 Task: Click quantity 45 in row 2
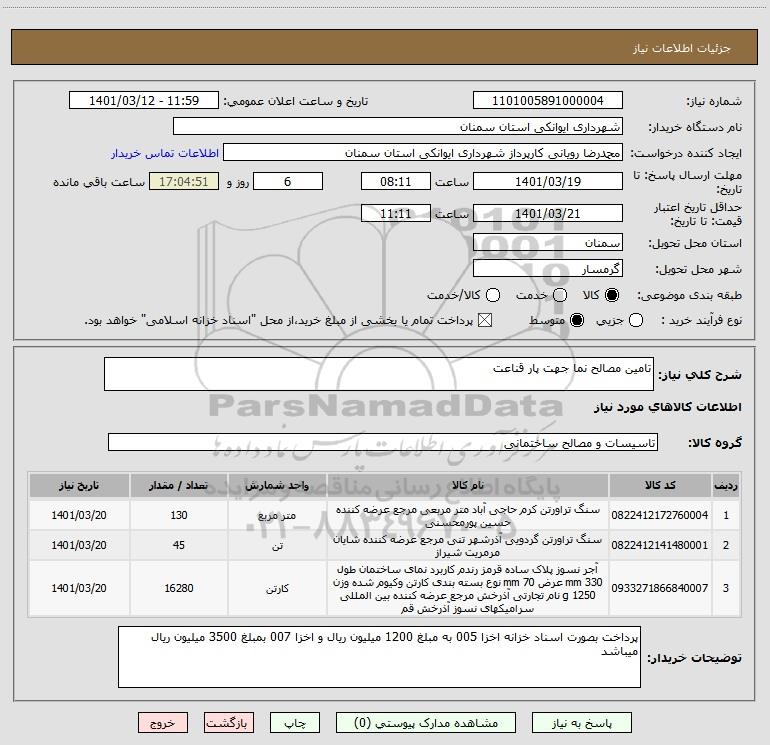[x=179, y=545]
